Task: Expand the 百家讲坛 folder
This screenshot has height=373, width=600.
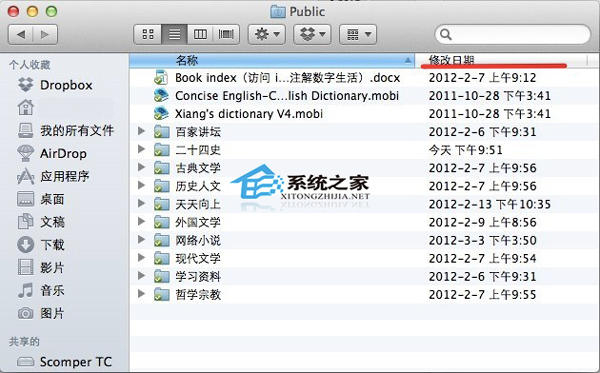Action: (142, 131)
